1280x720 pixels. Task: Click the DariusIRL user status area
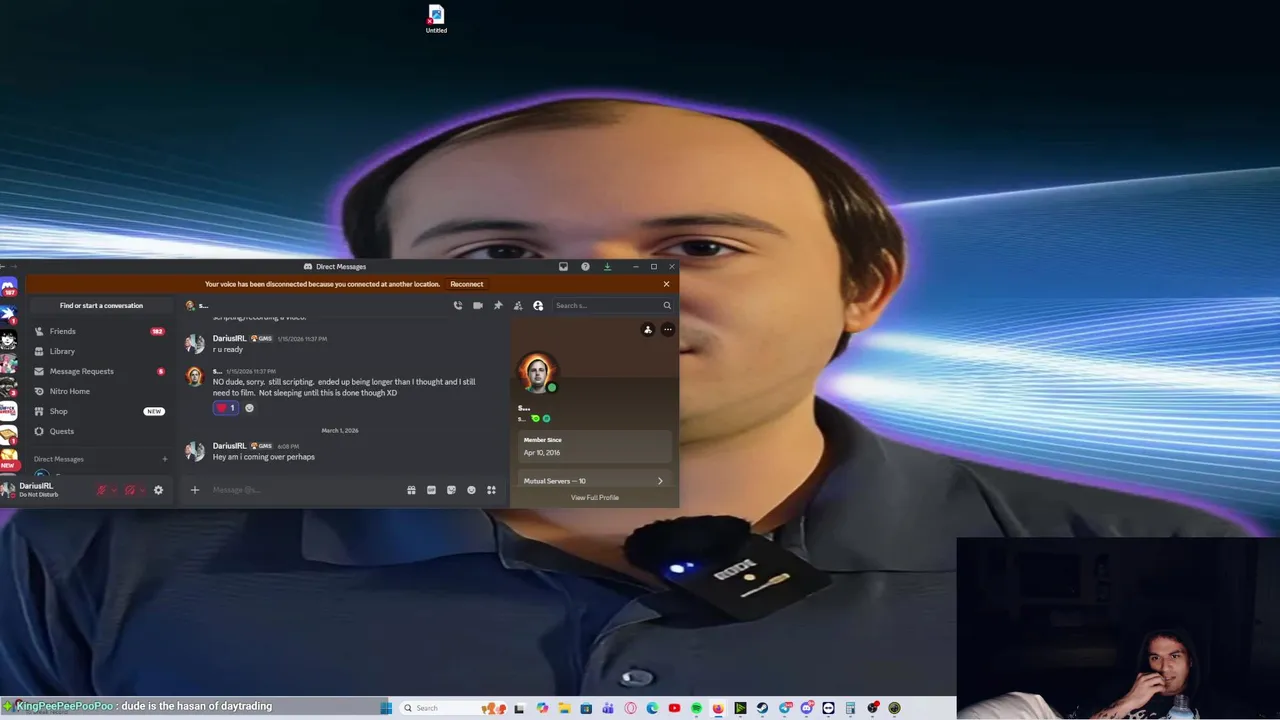(40, 490)
